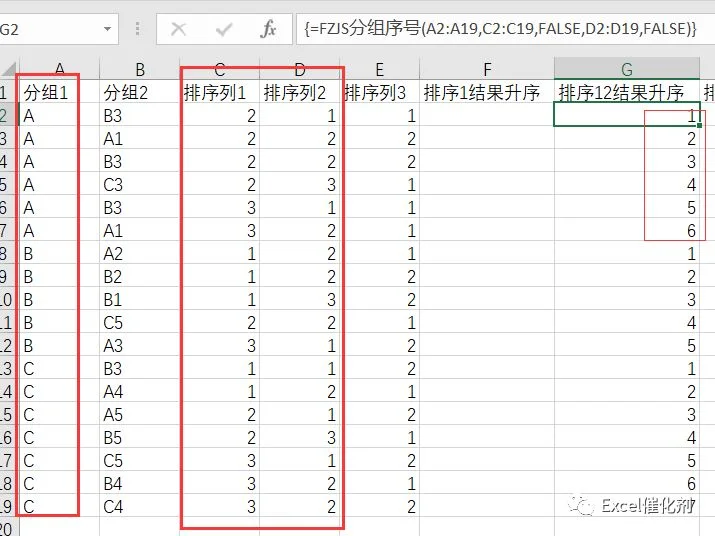Screen dimensions: 715x536
Task: Click empty cell F2 under 排序1结果升序
Action: pyautogui.click(x=487, y=115)
